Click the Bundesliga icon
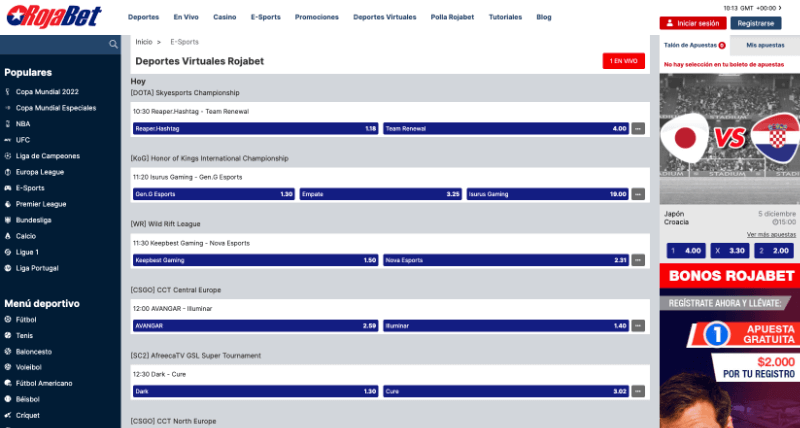 pyautogui.click(x=7, y=220)
